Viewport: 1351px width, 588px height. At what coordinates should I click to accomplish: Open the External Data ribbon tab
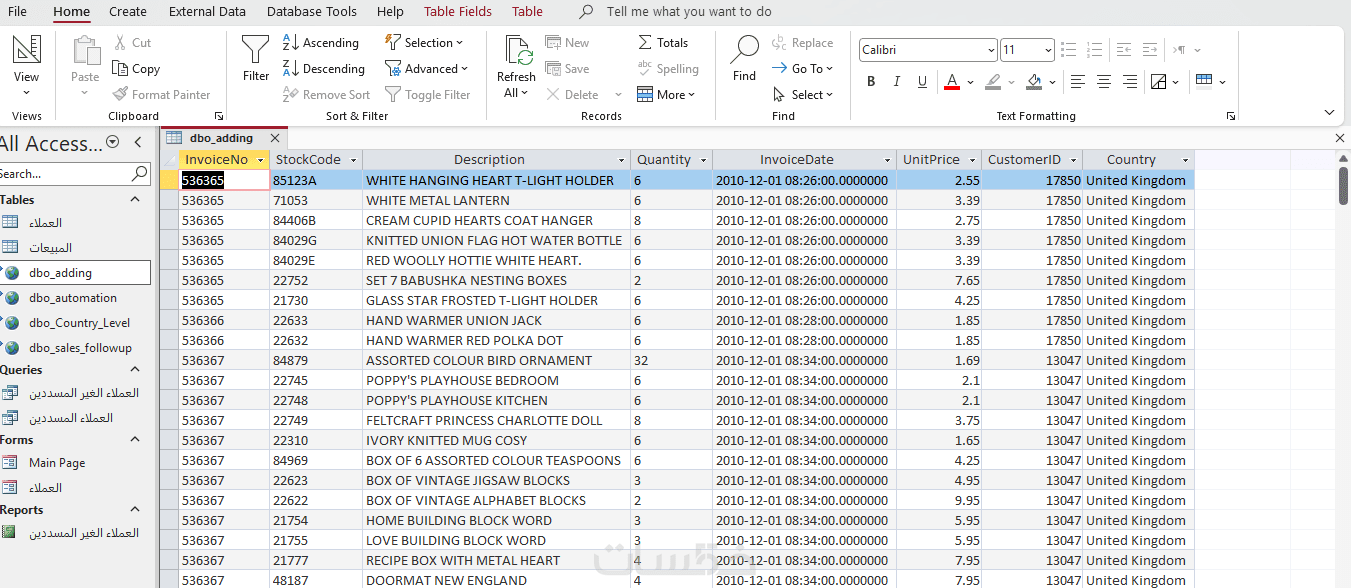click(x=207, y=12)
